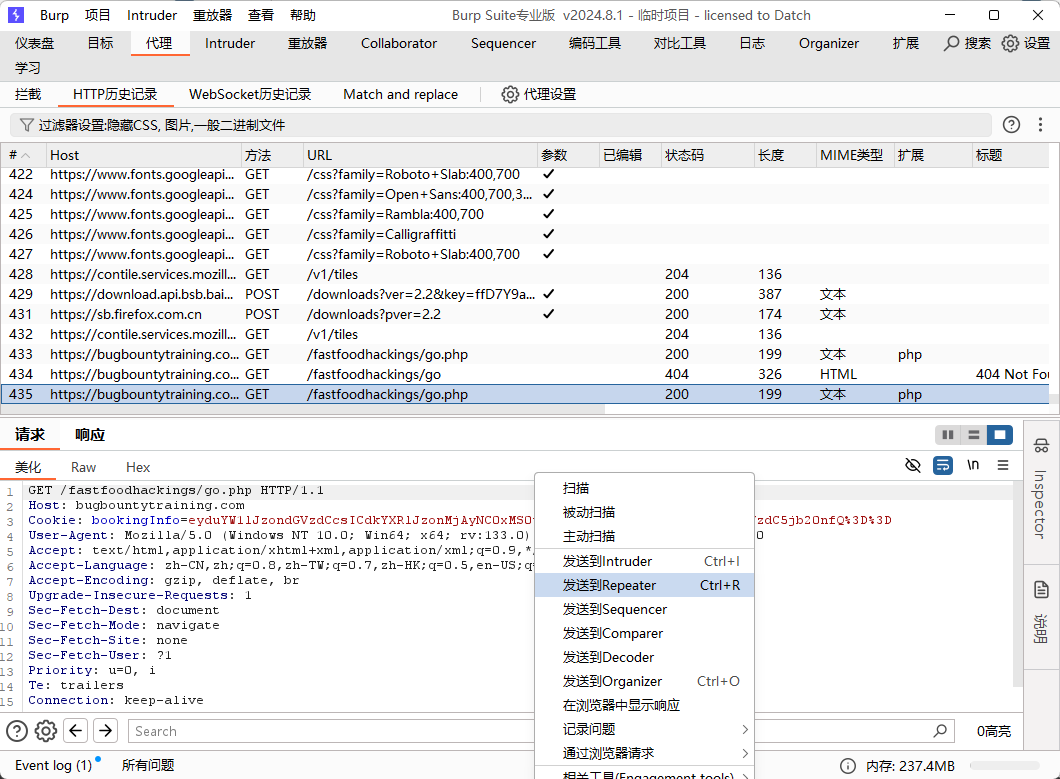Open the 查看 menu
Image resolution: width=1060 pixels, height=779 pixels.
coord(260,15)
